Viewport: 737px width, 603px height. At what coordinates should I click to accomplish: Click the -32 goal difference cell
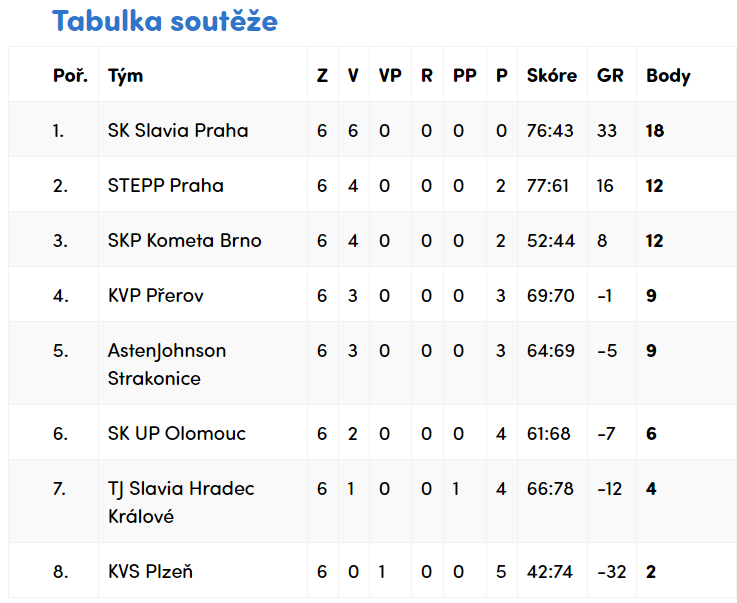pyautogui.click(x=612, y=572)
